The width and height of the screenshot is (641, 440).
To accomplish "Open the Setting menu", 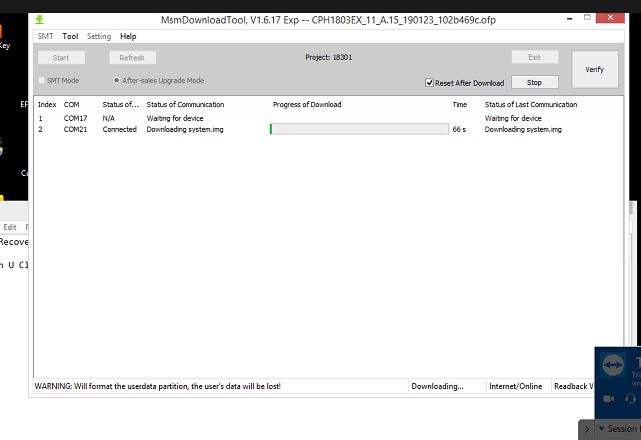I will [x=99, y=36].
